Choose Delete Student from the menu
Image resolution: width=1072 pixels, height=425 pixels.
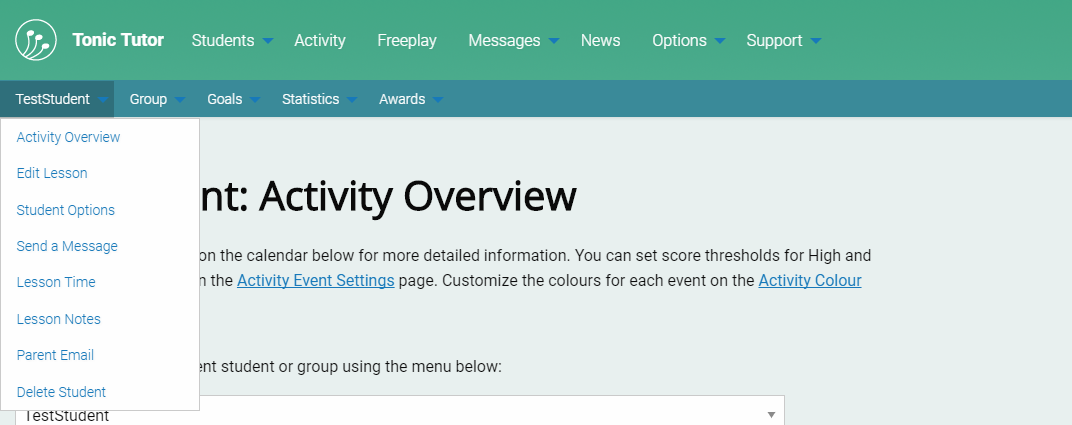click(x=61, y=392)
